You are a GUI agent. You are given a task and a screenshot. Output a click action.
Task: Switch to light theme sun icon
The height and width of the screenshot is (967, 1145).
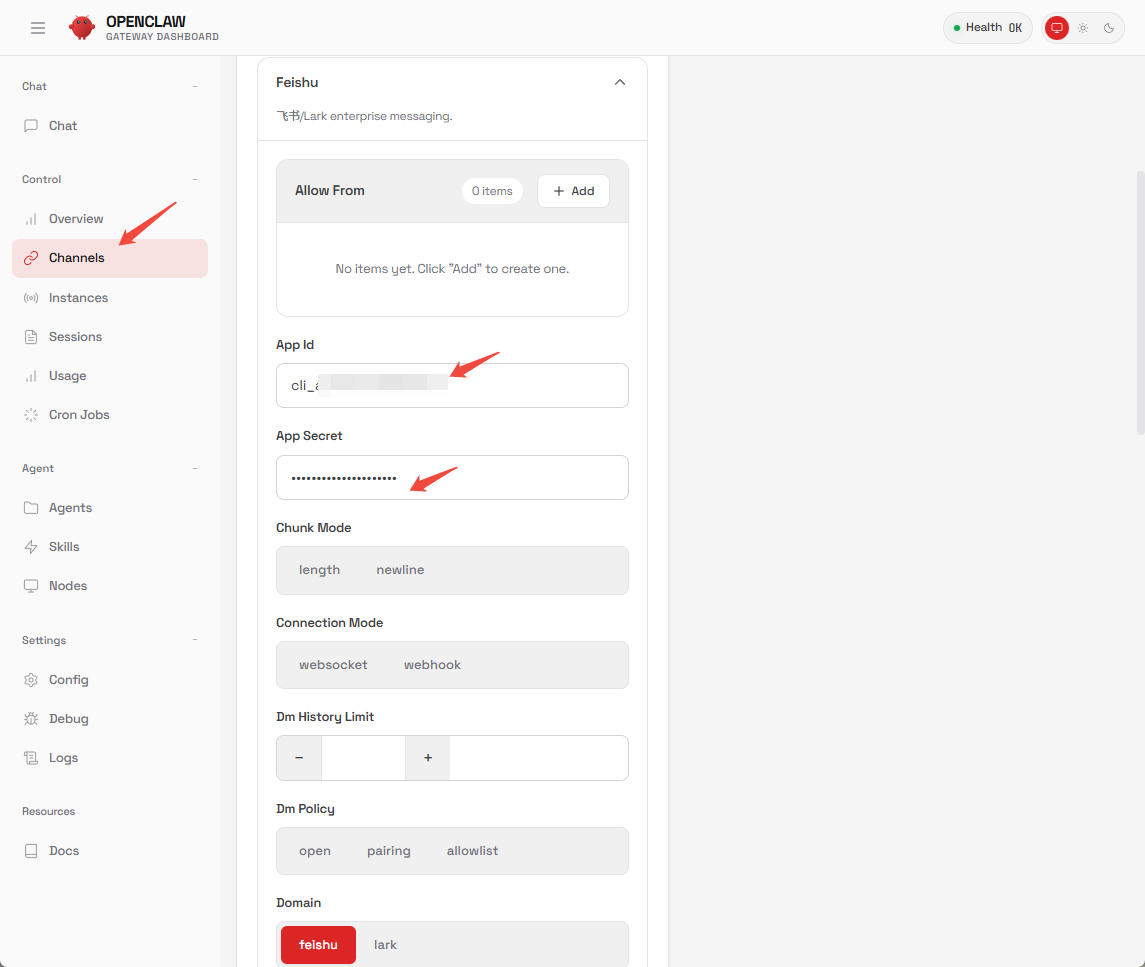tap(1082, 28)
